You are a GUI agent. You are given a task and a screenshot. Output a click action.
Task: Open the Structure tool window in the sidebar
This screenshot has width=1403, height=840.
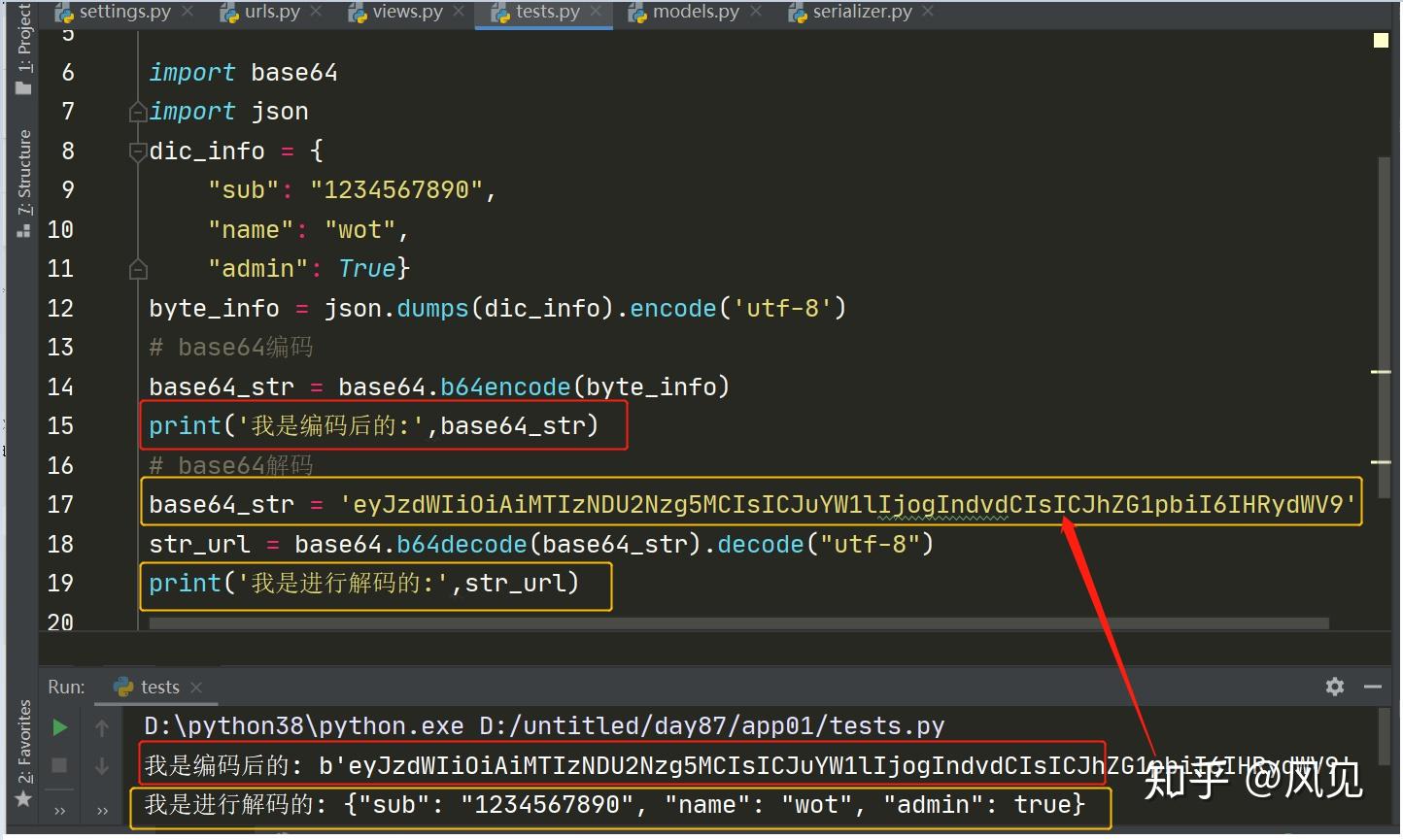24,184
